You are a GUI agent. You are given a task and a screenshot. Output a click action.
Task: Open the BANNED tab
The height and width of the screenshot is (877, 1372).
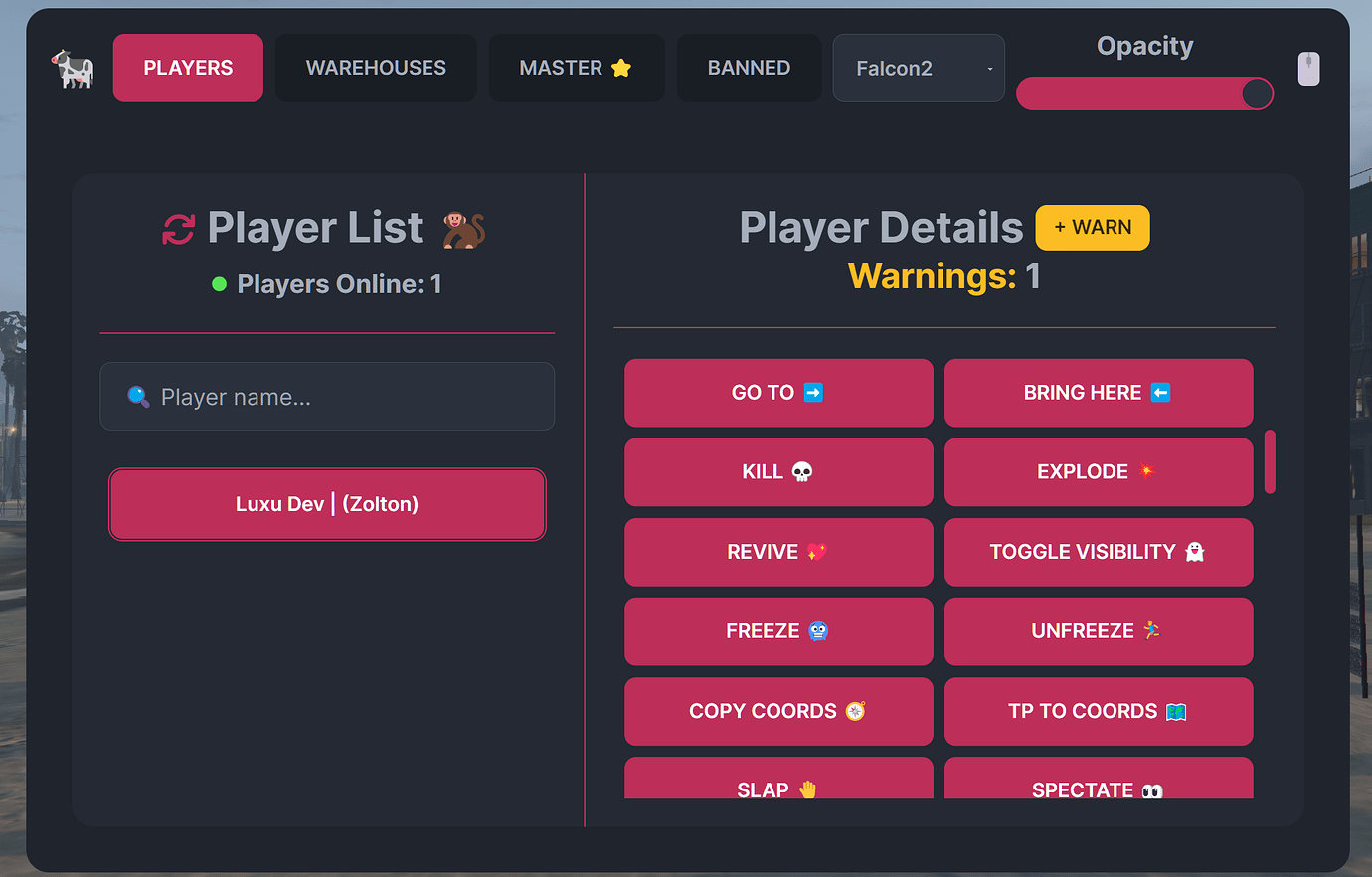click(749, 67)
